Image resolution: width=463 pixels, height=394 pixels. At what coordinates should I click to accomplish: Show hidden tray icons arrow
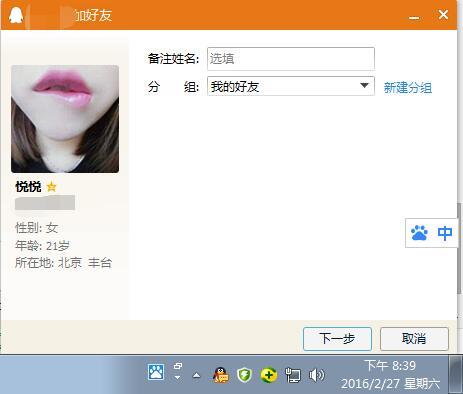coord(197,376)
